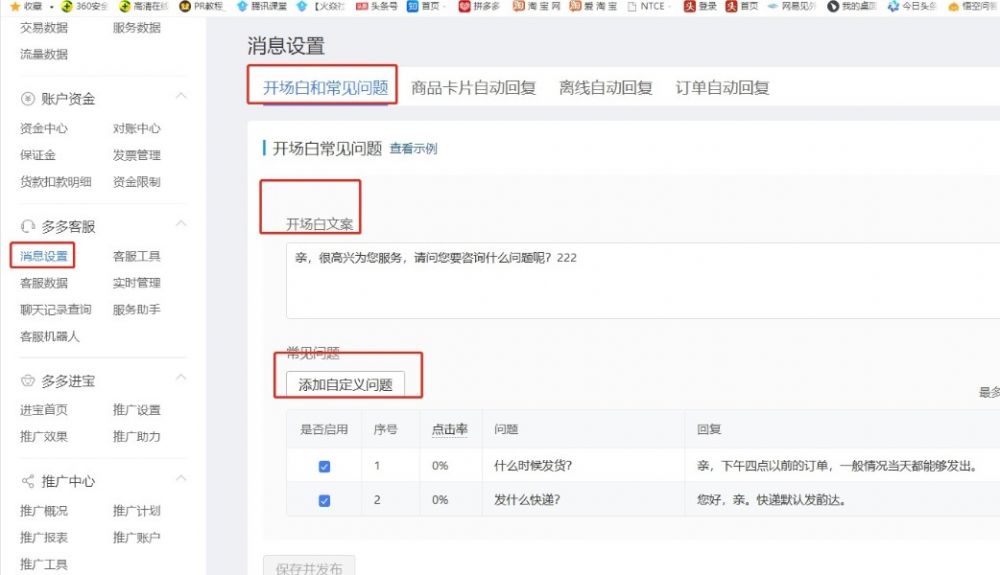Open the 淘宝网 bookmark
1000x575 pixels.
click(x=536, y=6)
